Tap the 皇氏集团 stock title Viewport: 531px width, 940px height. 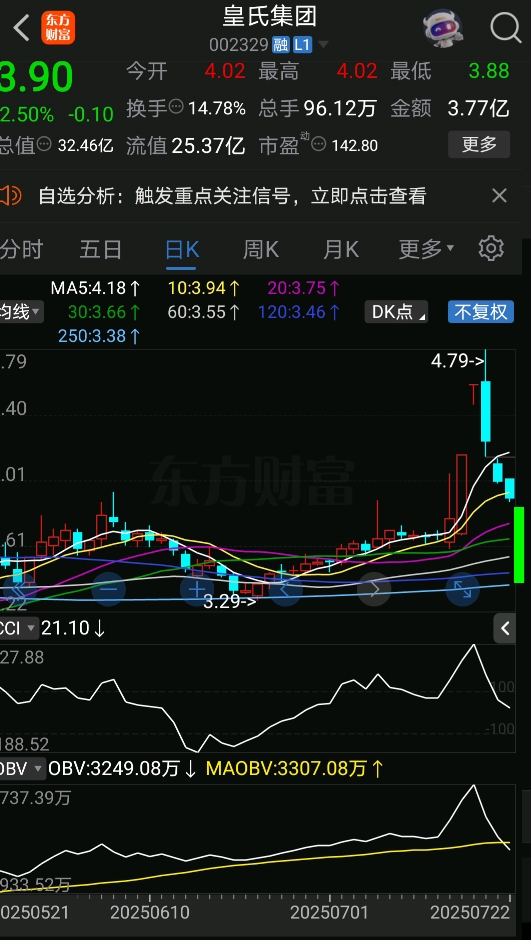point(270,16)
